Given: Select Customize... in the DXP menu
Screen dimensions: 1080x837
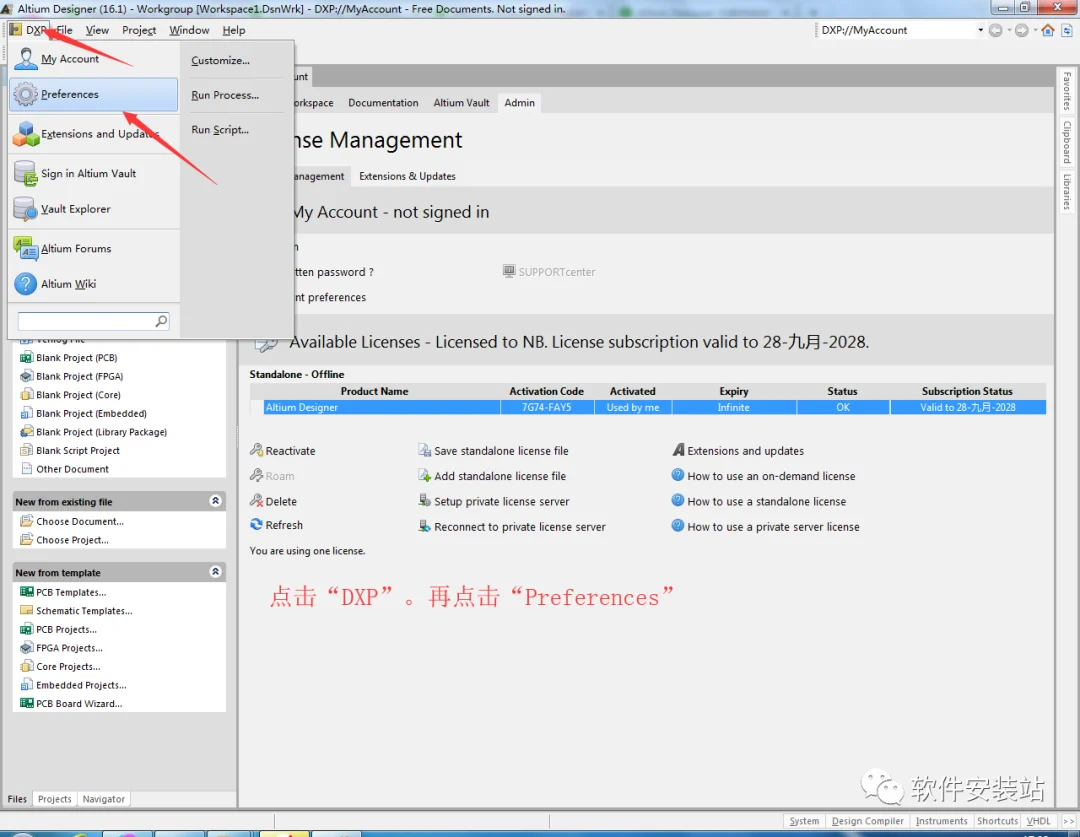Looking at the screenshot, I should 220,61.
